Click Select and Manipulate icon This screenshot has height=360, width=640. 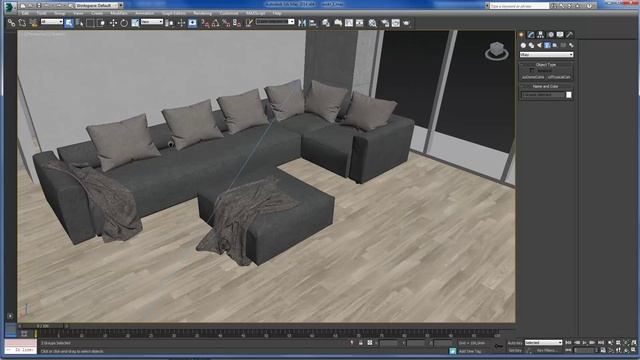[x=181, y=23]
